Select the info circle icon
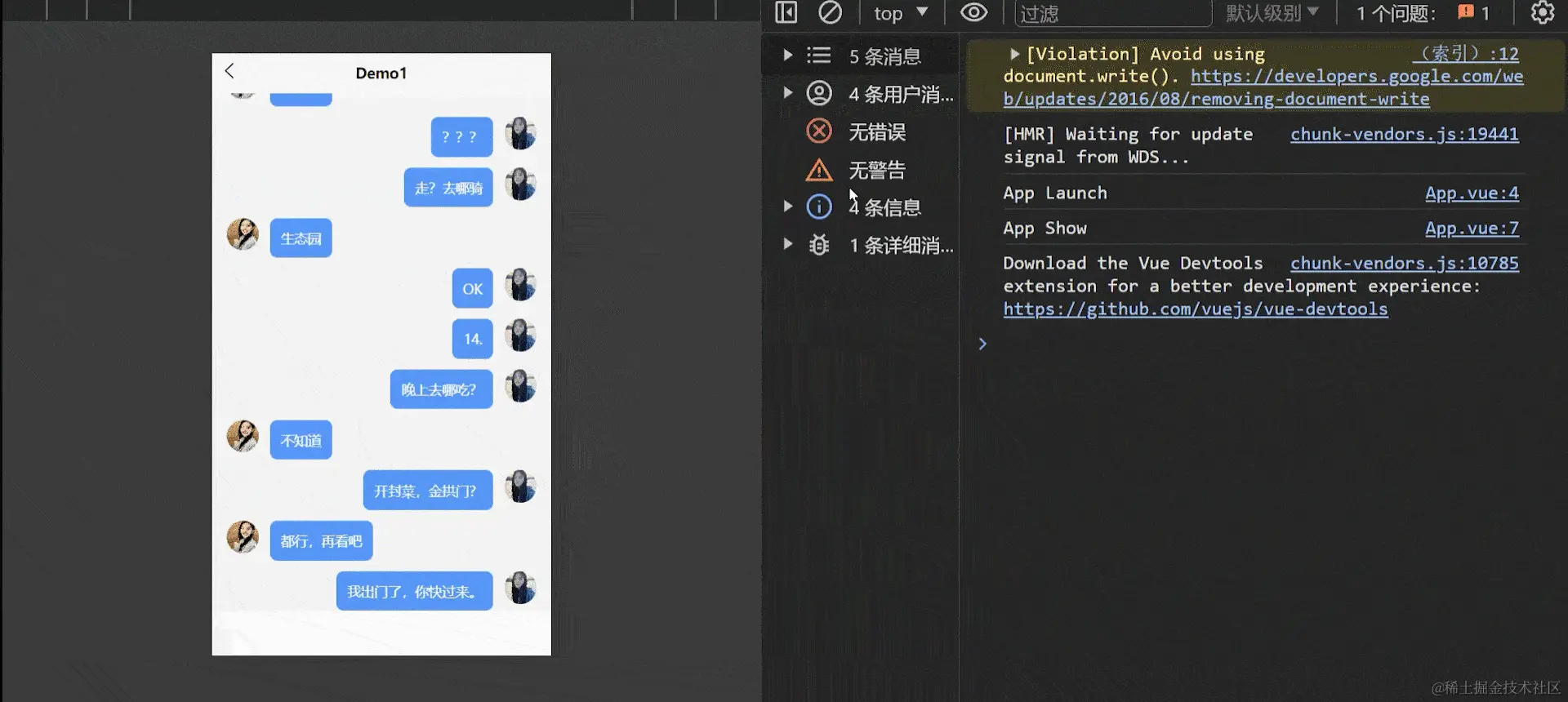Image resolution: width=1568 pixels, height=702 pixels. pos(819,207)
